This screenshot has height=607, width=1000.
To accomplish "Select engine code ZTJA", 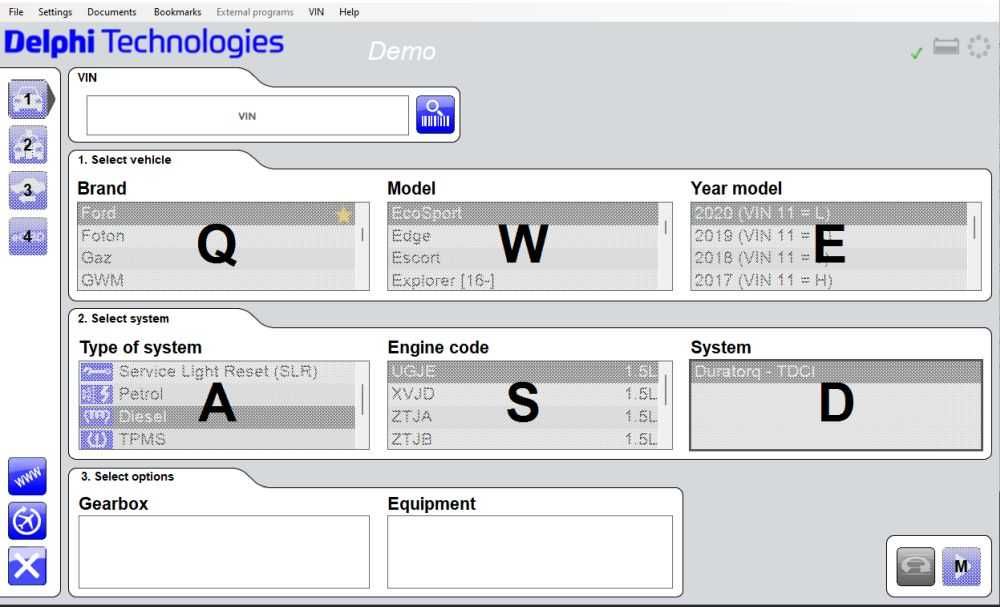I will point(523,417).
